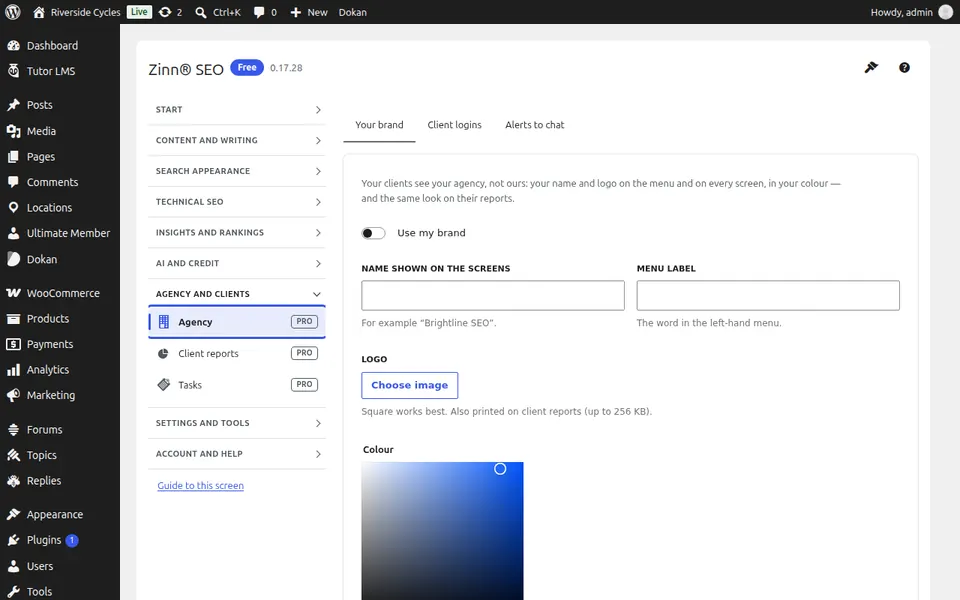Collapse the Agency and Clients section
Screen dimensions: 960x600
237,294
